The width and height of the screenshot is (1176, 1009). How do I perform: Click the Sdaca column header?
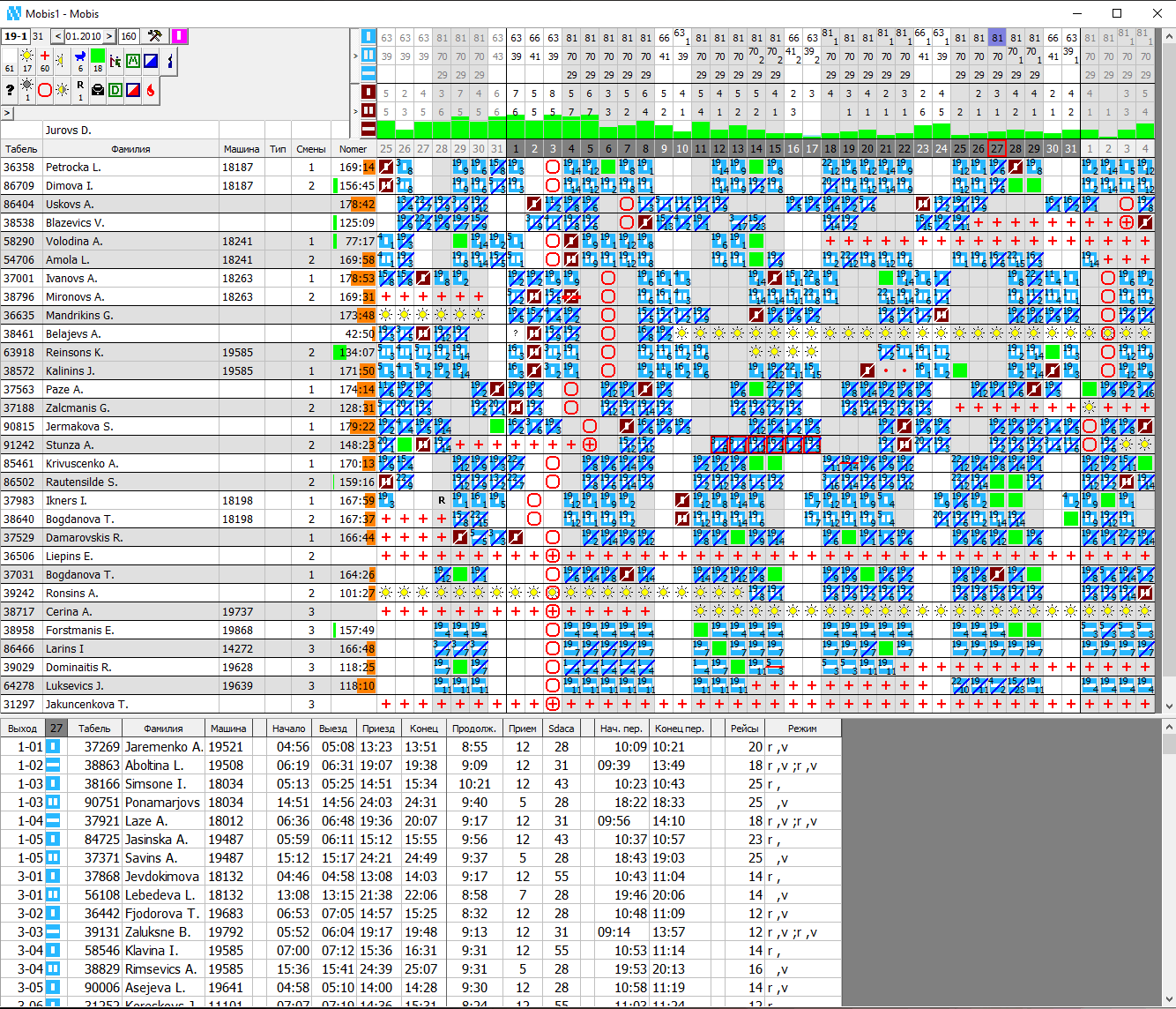click(x=562, y=729)
